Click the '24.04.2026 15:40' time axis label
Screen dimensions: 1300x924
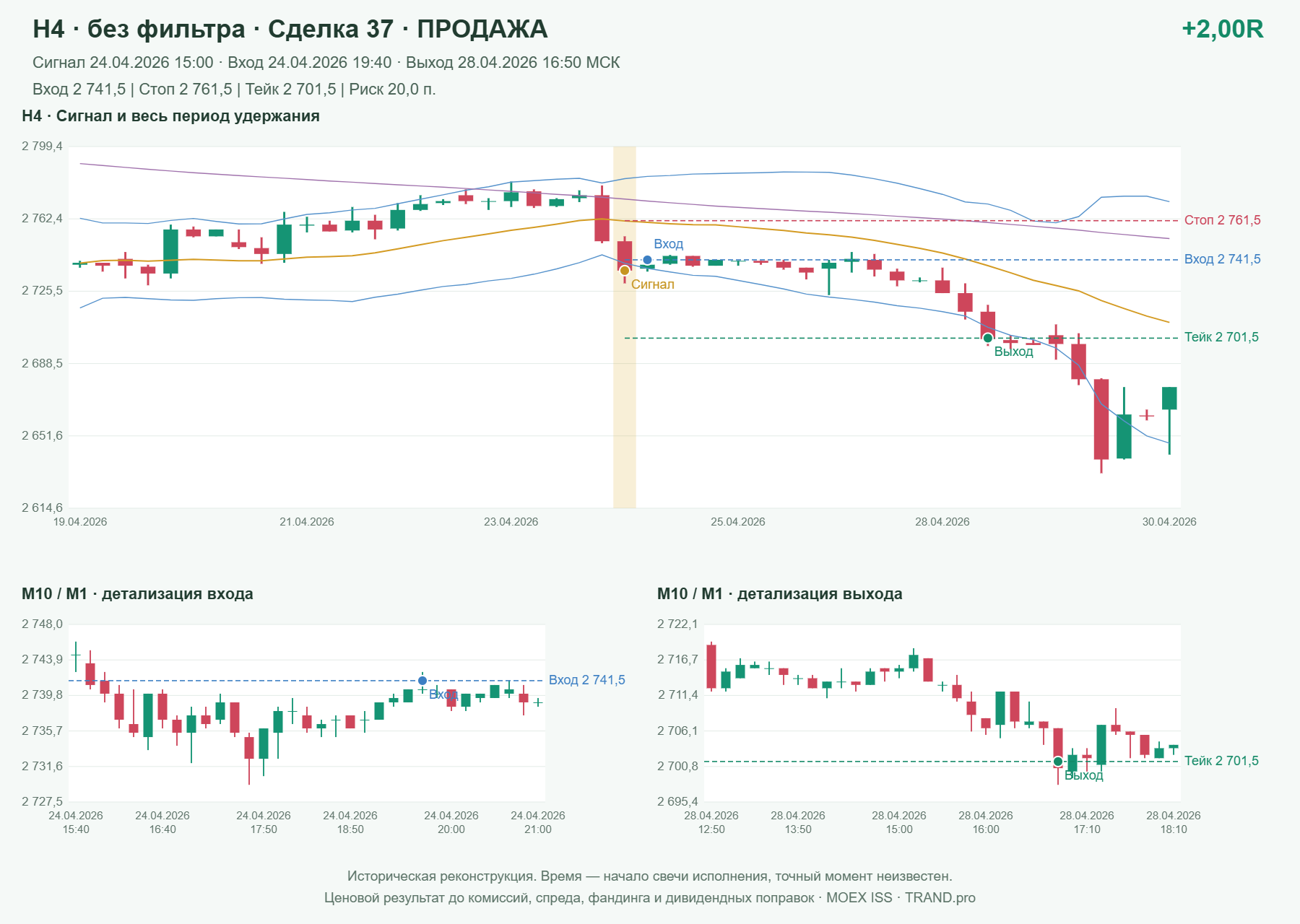[x=76, y=822]
